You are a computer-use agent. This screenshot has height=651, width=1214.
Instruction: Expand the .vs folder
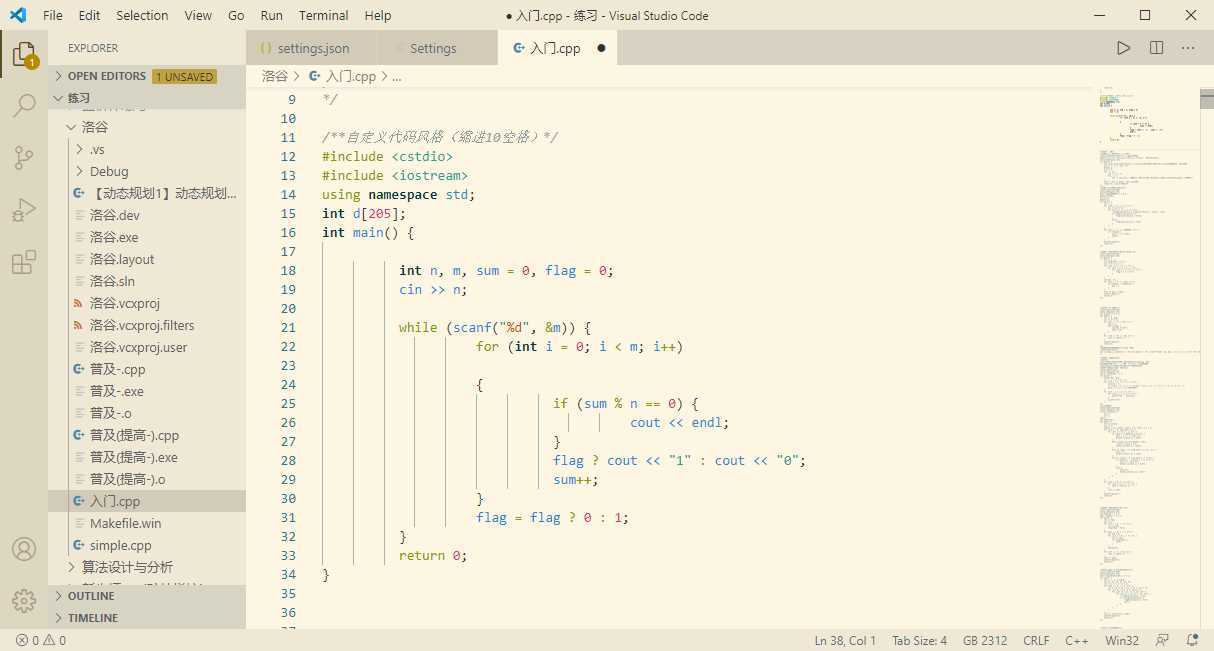click(x=147, y=149)
